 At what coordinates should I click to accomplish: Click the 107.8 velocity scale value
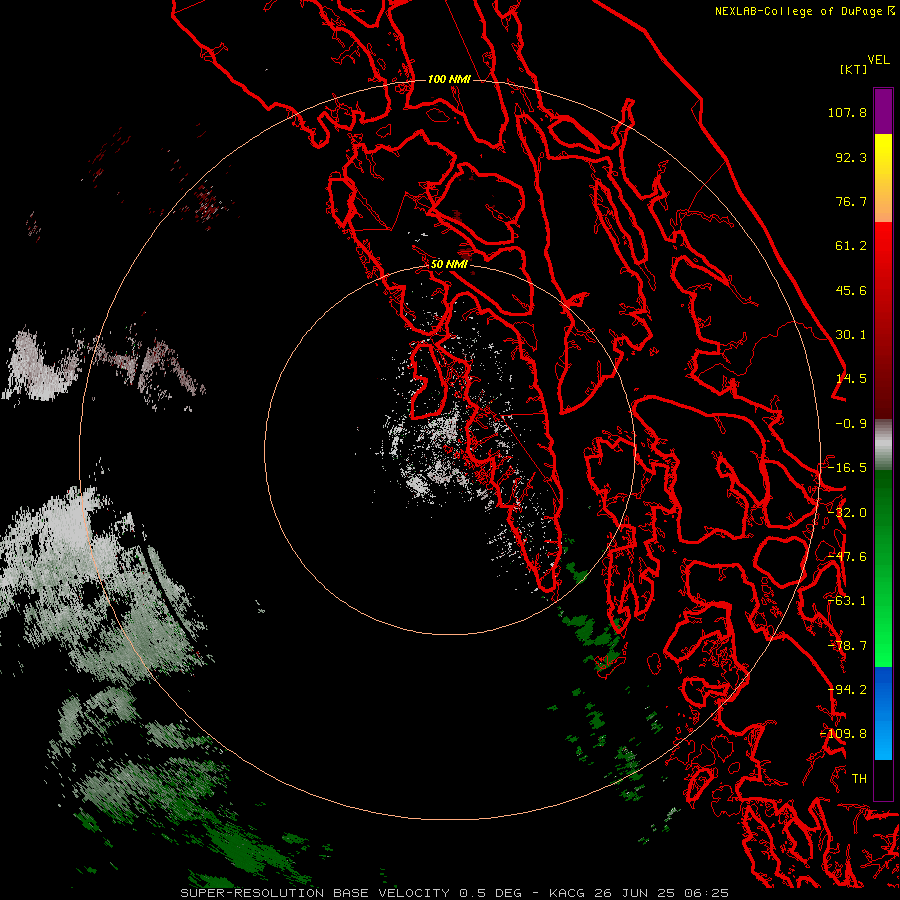(x=847, y=112)
